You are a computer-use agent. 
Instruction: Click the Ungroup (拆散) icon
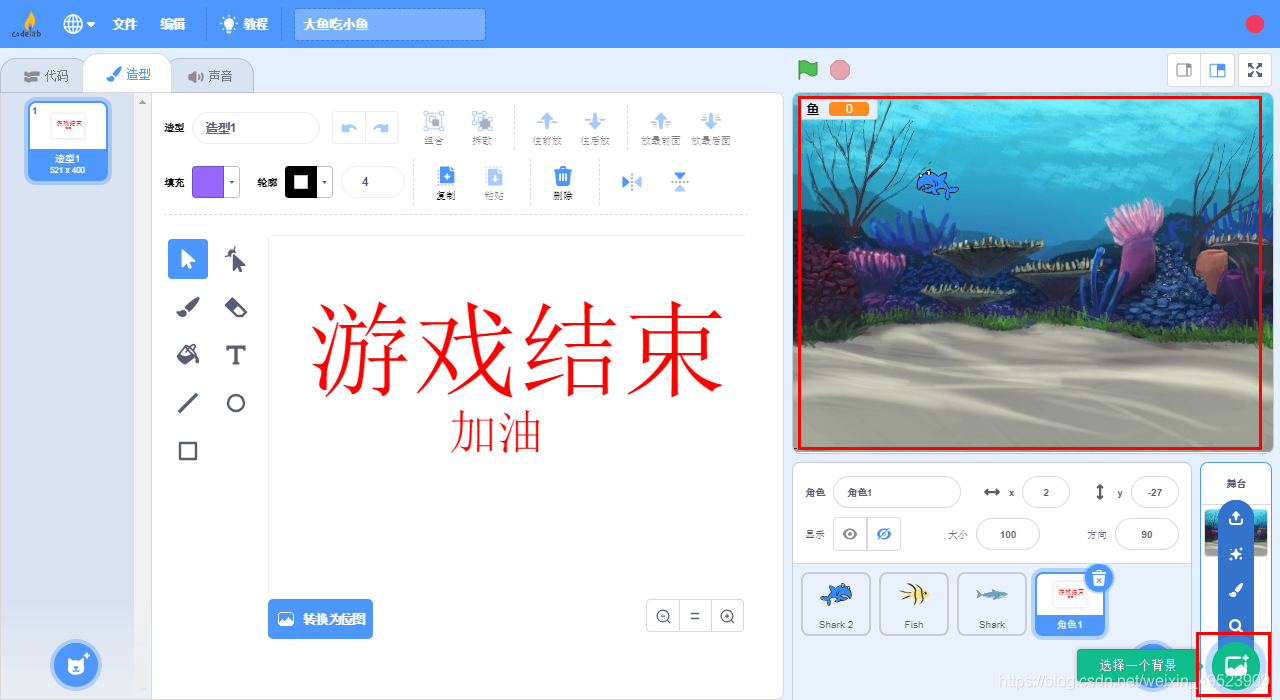pyautogui.click(x=482, y=127)
